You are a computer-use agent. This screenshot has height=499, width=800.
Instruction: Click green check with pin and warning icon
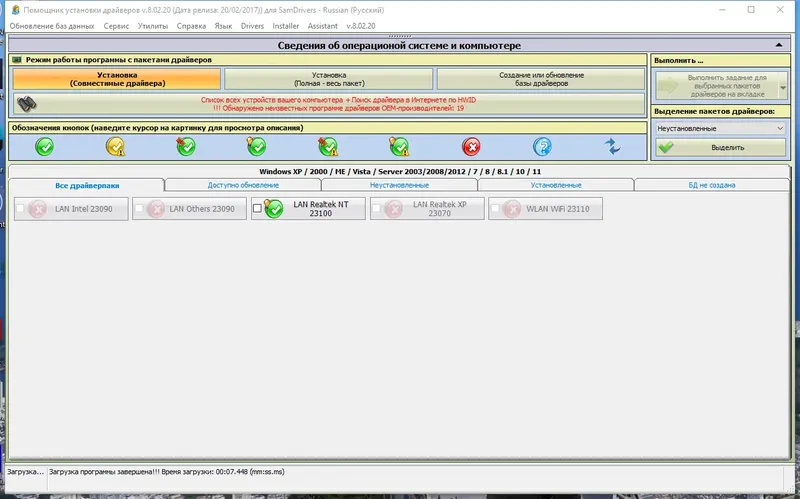[x=328, y=147]
